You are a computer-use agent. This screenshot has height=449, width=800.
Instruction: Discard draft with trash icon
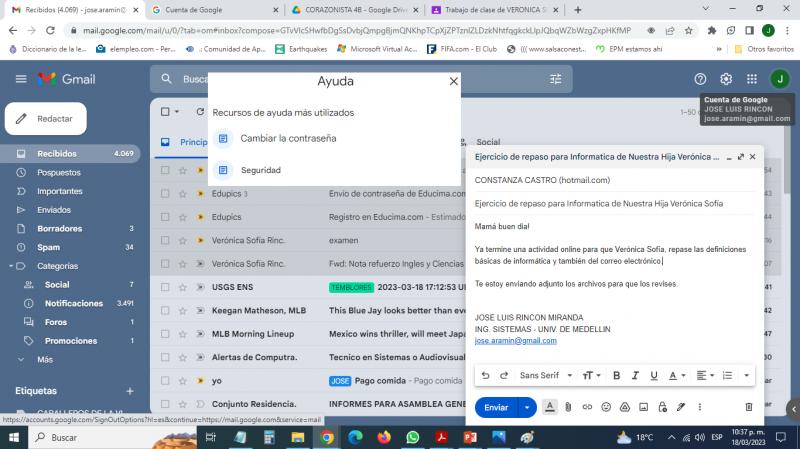tap(748, 407)
